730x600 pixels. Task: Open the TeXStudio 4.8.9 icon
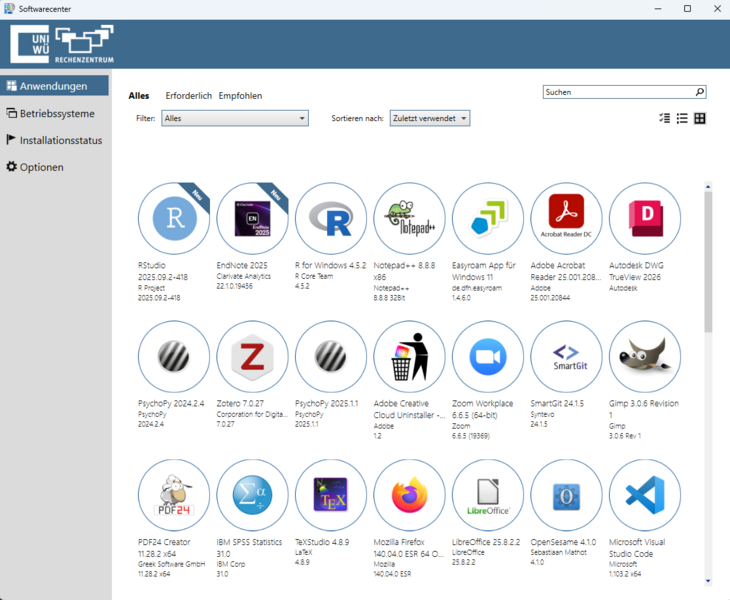point(331,496)
